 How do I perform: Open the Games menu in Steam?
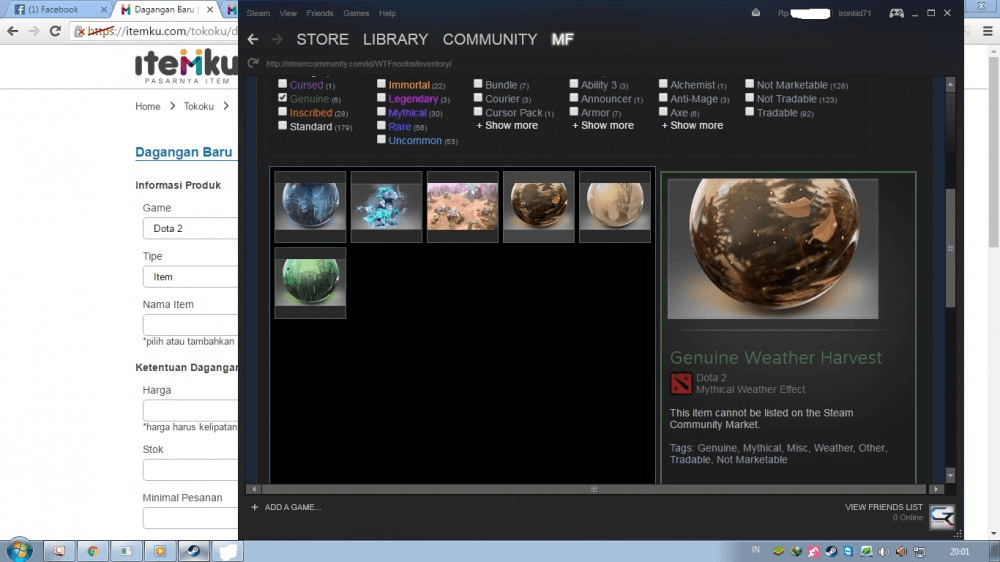[356, 13]
